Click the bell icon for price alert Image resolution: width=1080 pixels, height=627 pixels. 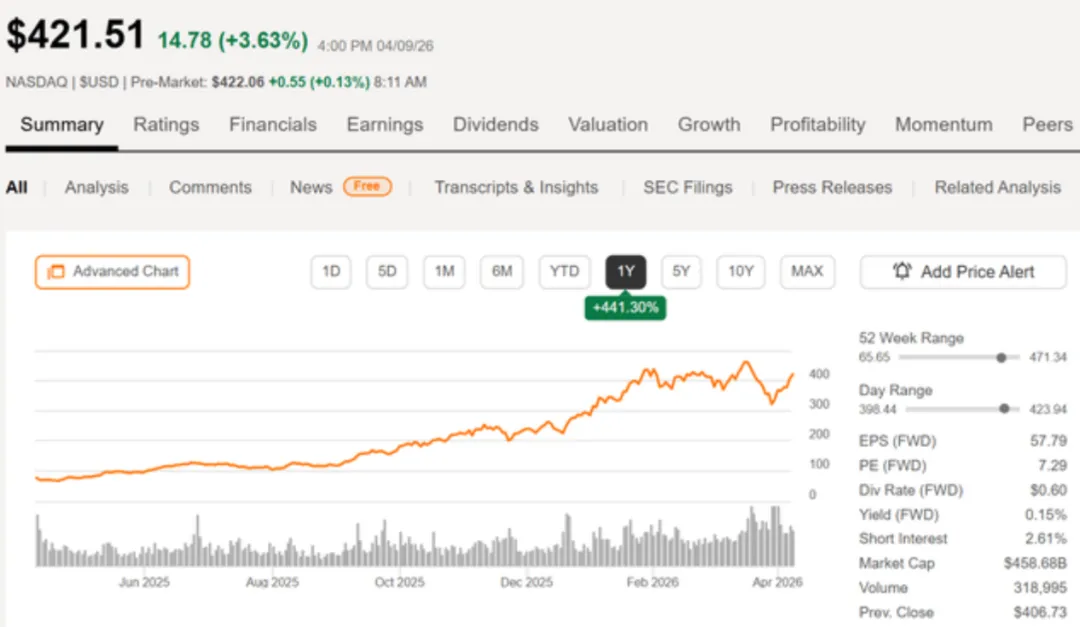[x=902, y=271]
